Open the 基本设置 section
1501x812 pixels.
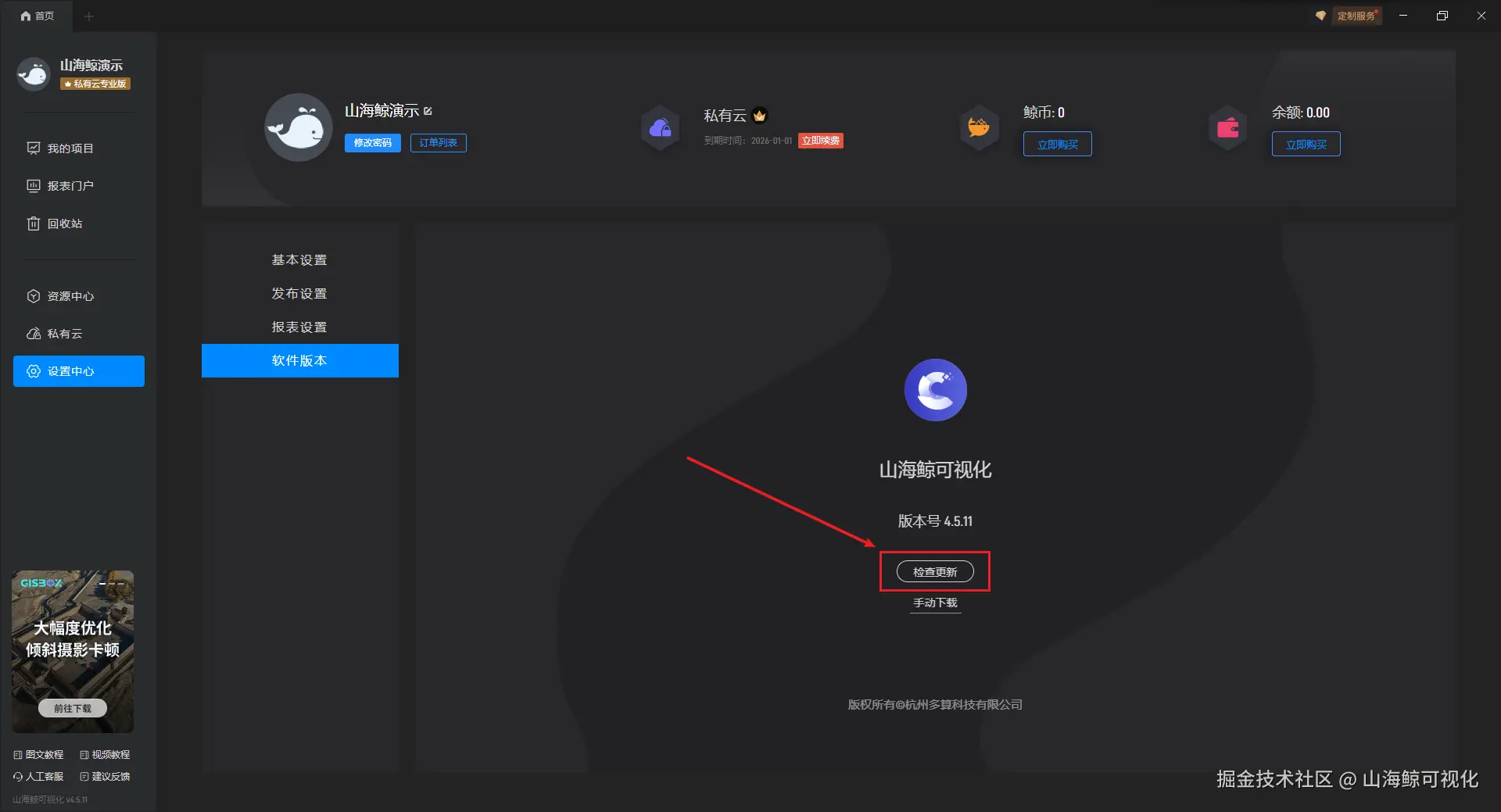click(300, 259)
